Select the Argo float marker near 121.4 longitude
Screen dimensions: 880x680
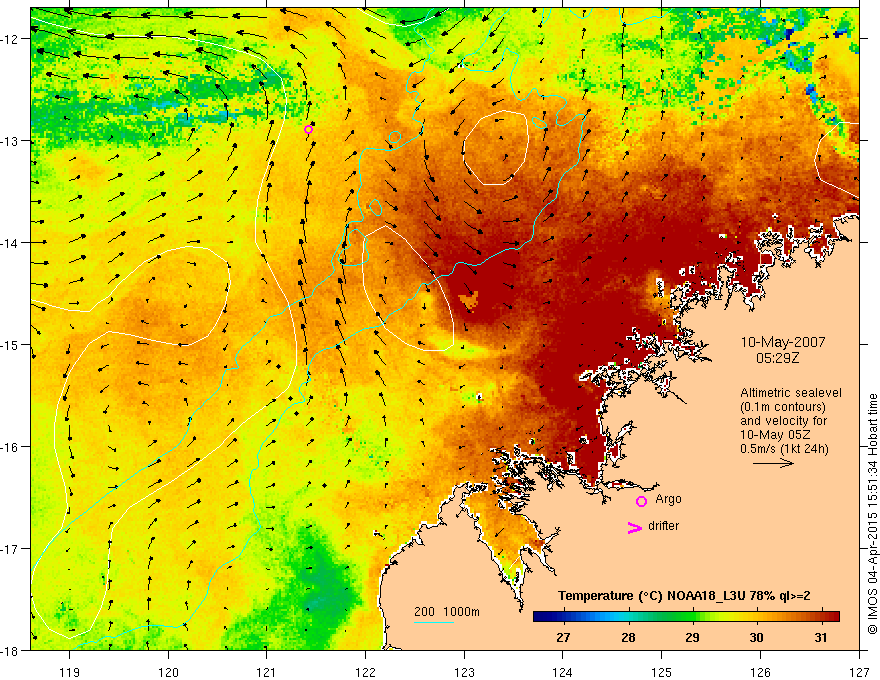pos(308,130)
